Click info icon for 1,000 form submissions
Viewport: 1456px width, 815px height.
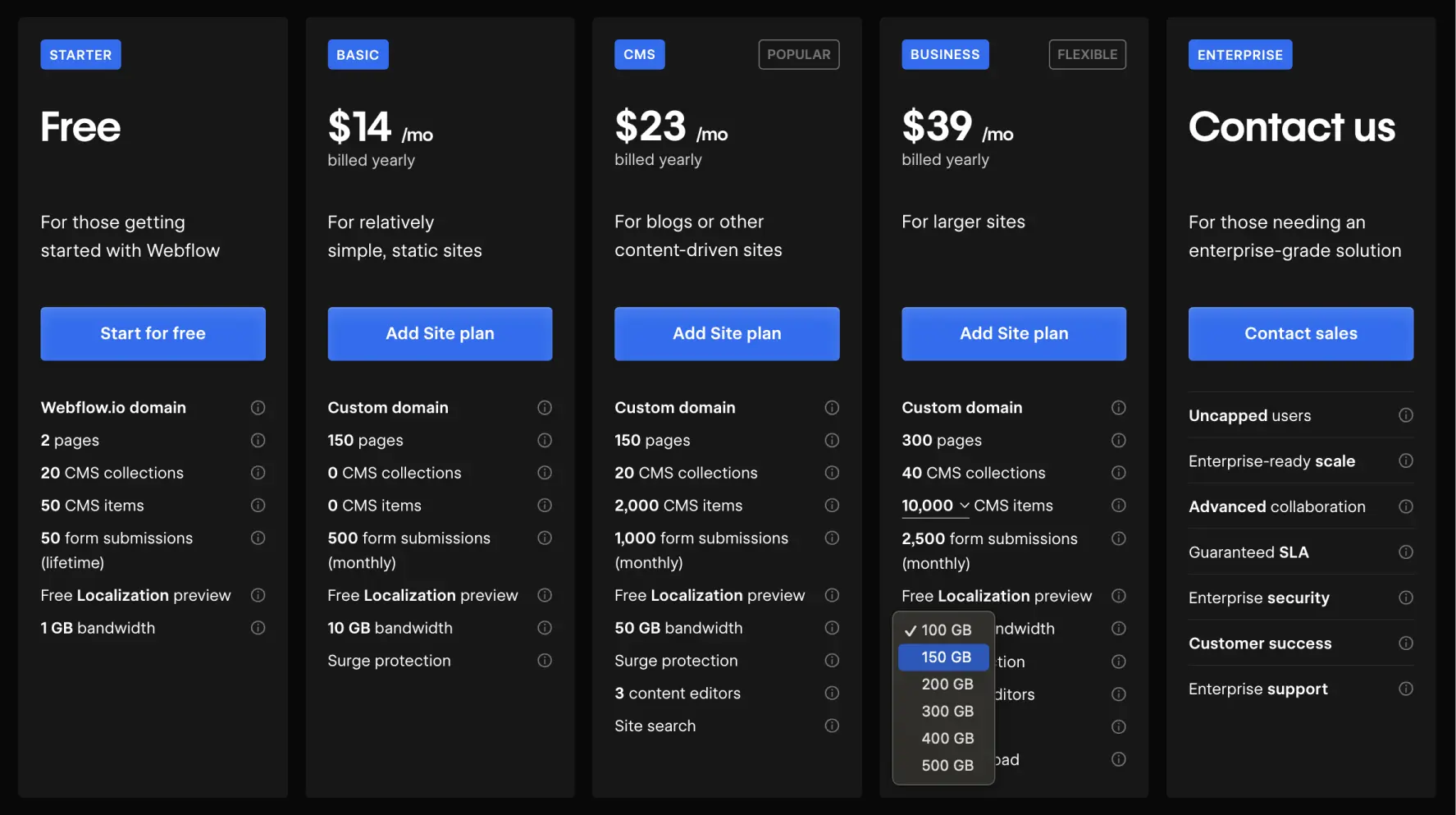[832, 538]
